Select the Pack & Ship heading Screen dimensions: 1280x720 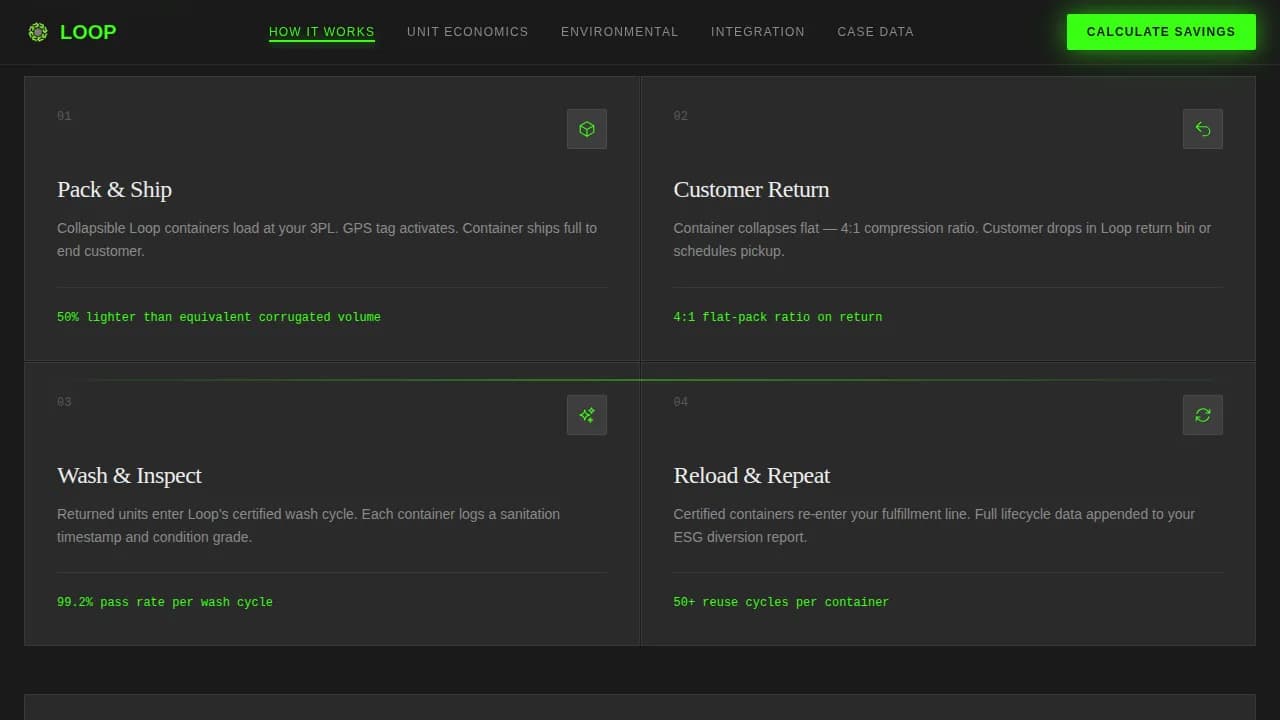coord(114,190)
